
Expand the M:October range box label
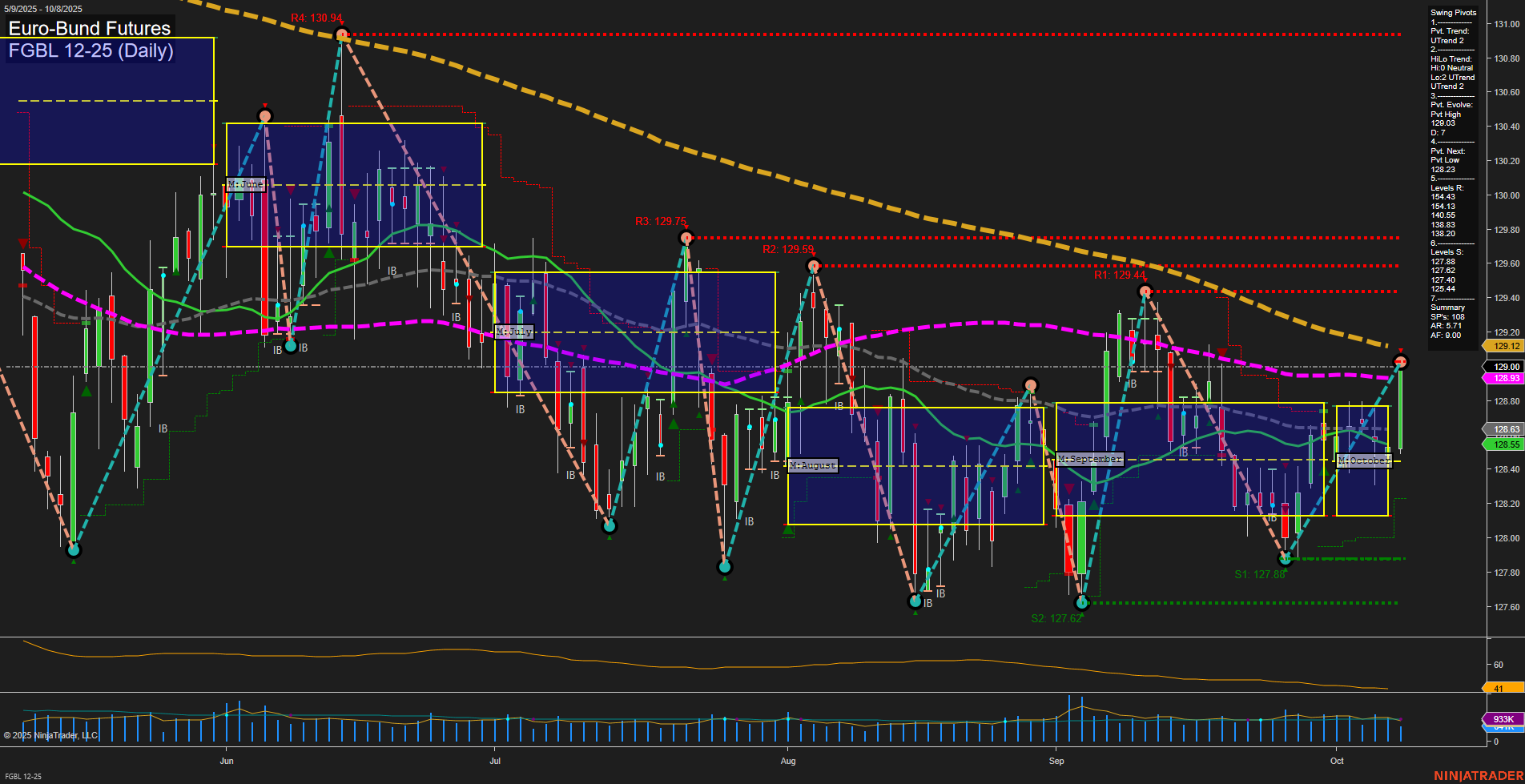1364,460
